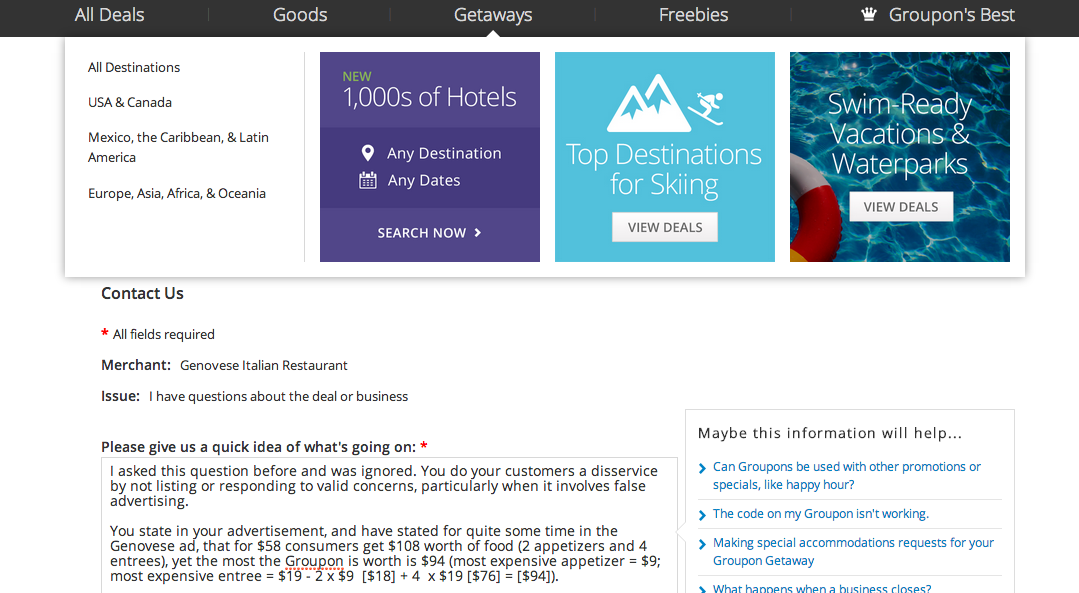Click the SEARCH NOW button
The width and height of the screenshot is (1079, 593).
(429, 233)
